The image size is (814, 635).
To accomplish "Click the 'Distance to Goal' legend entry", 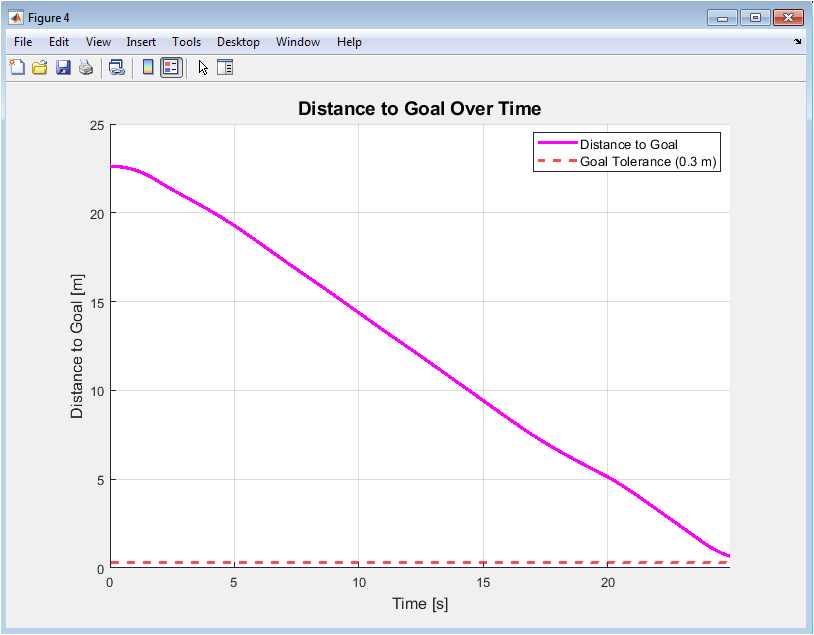I will click(x=628, y=144).
